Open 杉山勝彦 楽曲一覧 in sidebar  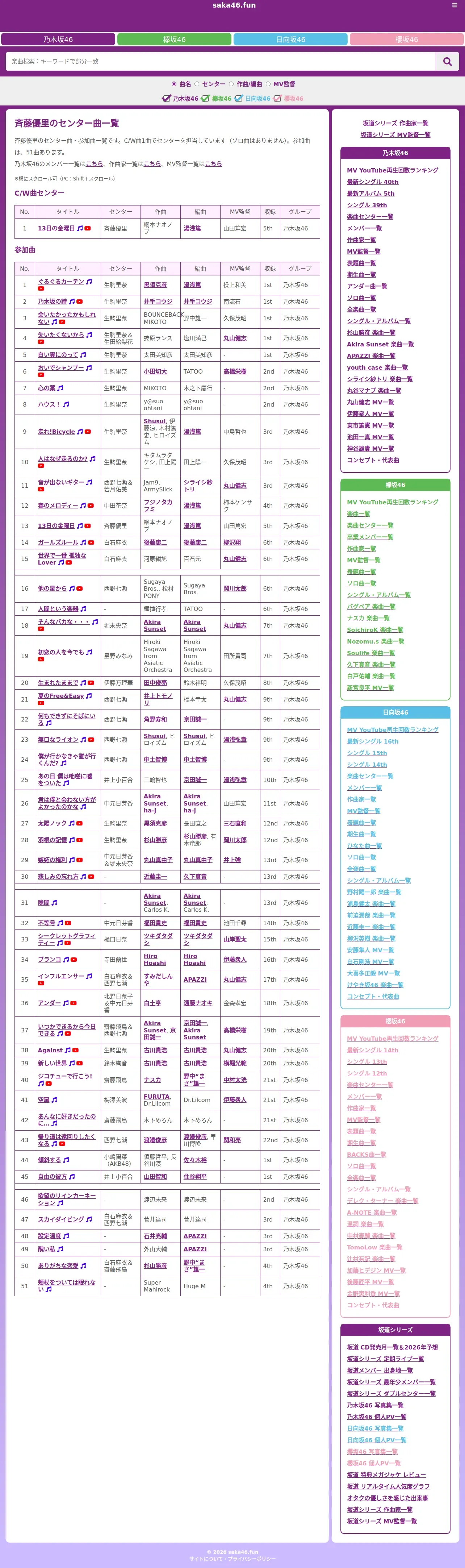click(x=371, y=332)
